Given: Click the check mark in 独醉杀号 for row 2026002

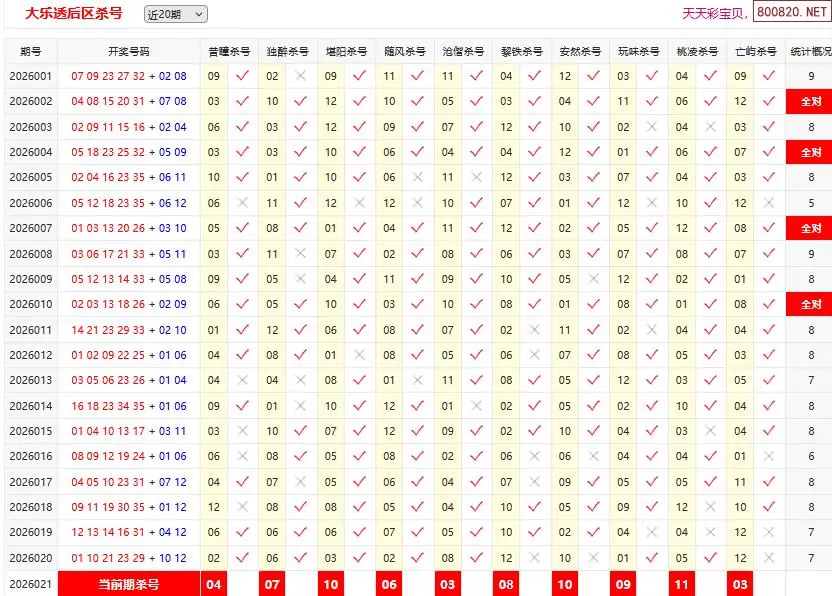Looking at the screenshot, I should click(x=300, y=101).
